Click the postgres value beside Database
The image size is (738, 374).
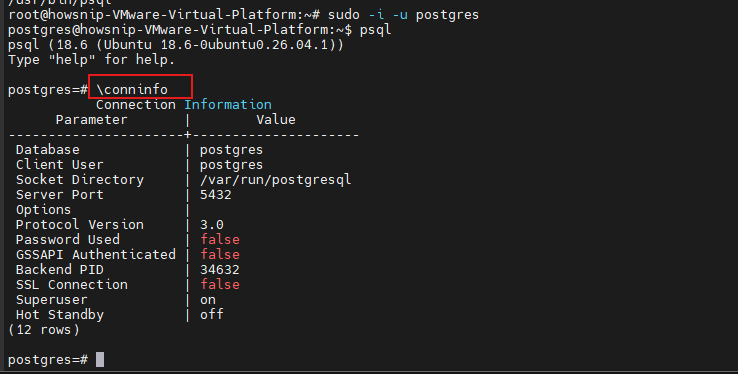click(x=231, y=150)
